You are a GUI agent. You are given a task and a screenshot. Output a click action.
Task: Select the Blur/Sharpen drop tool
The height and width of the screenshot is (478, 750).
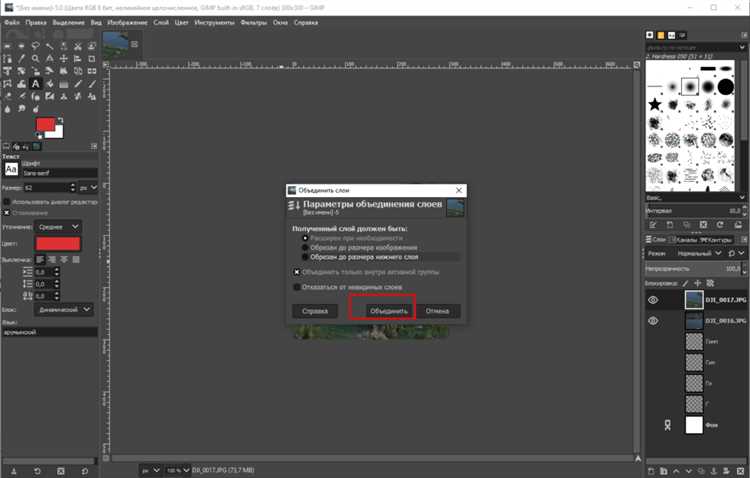pos(8,109)
